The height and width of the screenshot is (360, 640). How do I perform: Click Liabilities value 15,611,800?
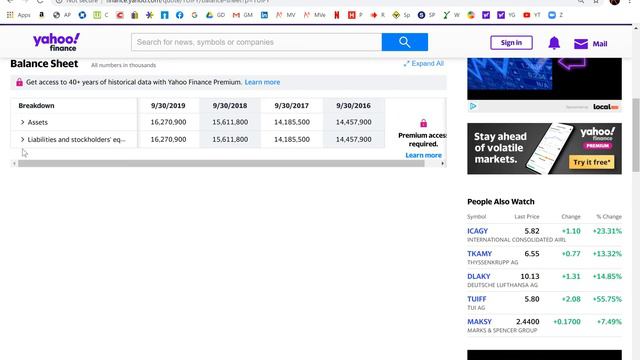coord(230,139)
